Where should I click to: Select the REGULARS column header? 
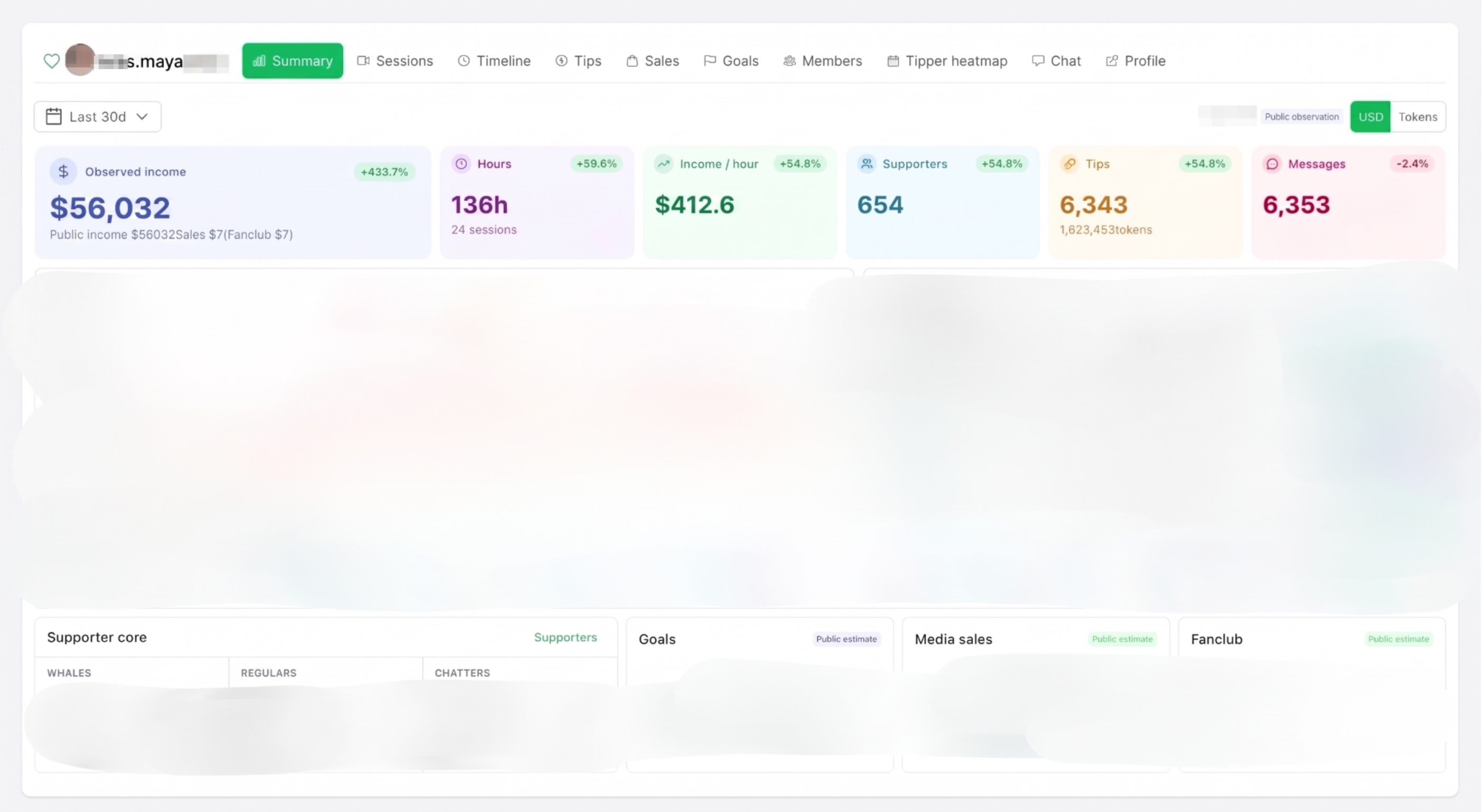pos(268,673)
